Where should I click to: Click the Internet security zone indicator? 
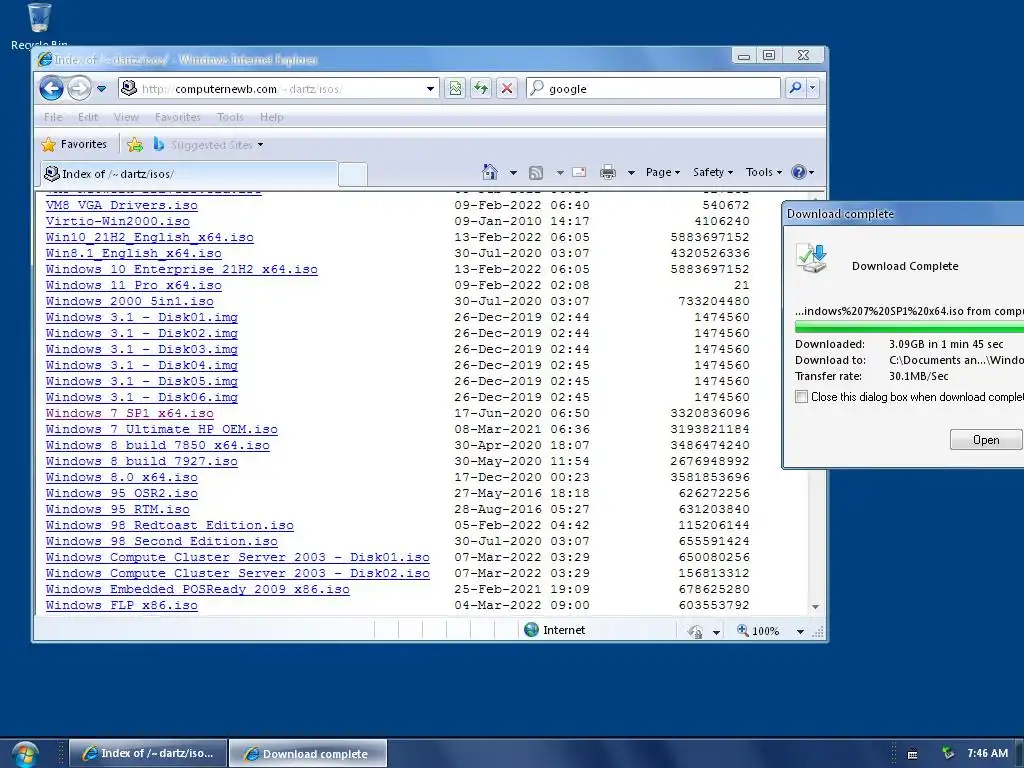555,630
